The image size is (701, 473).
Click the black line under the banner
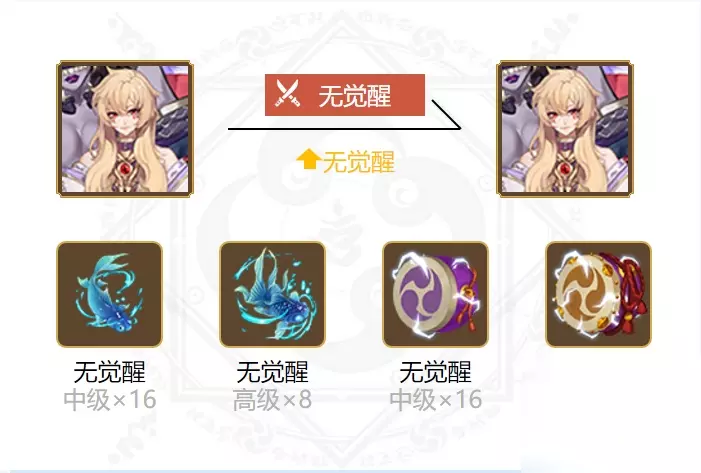(x=344, y=128)
